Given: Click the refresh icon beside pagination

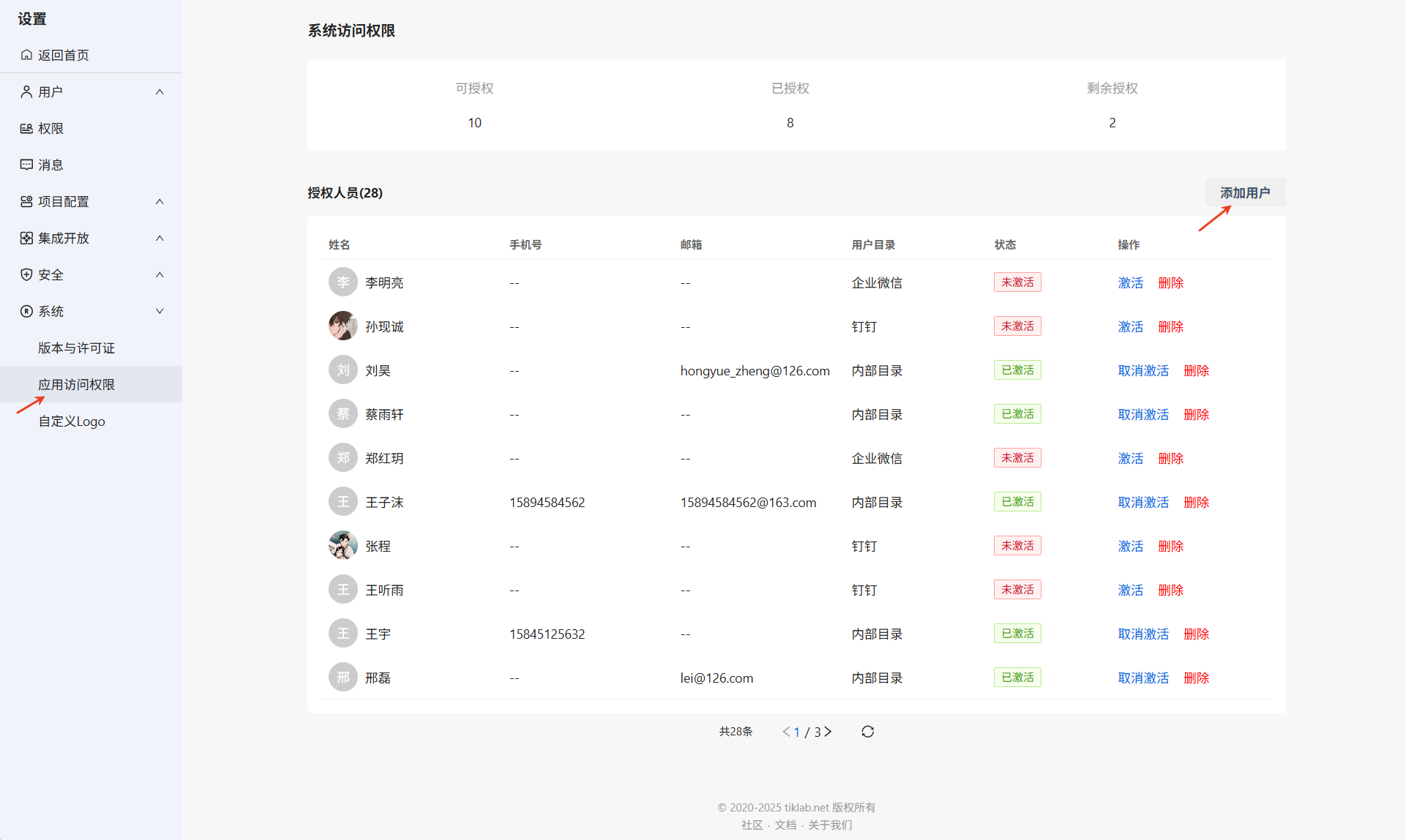Looking at the screenshot, I should (867, 732).
